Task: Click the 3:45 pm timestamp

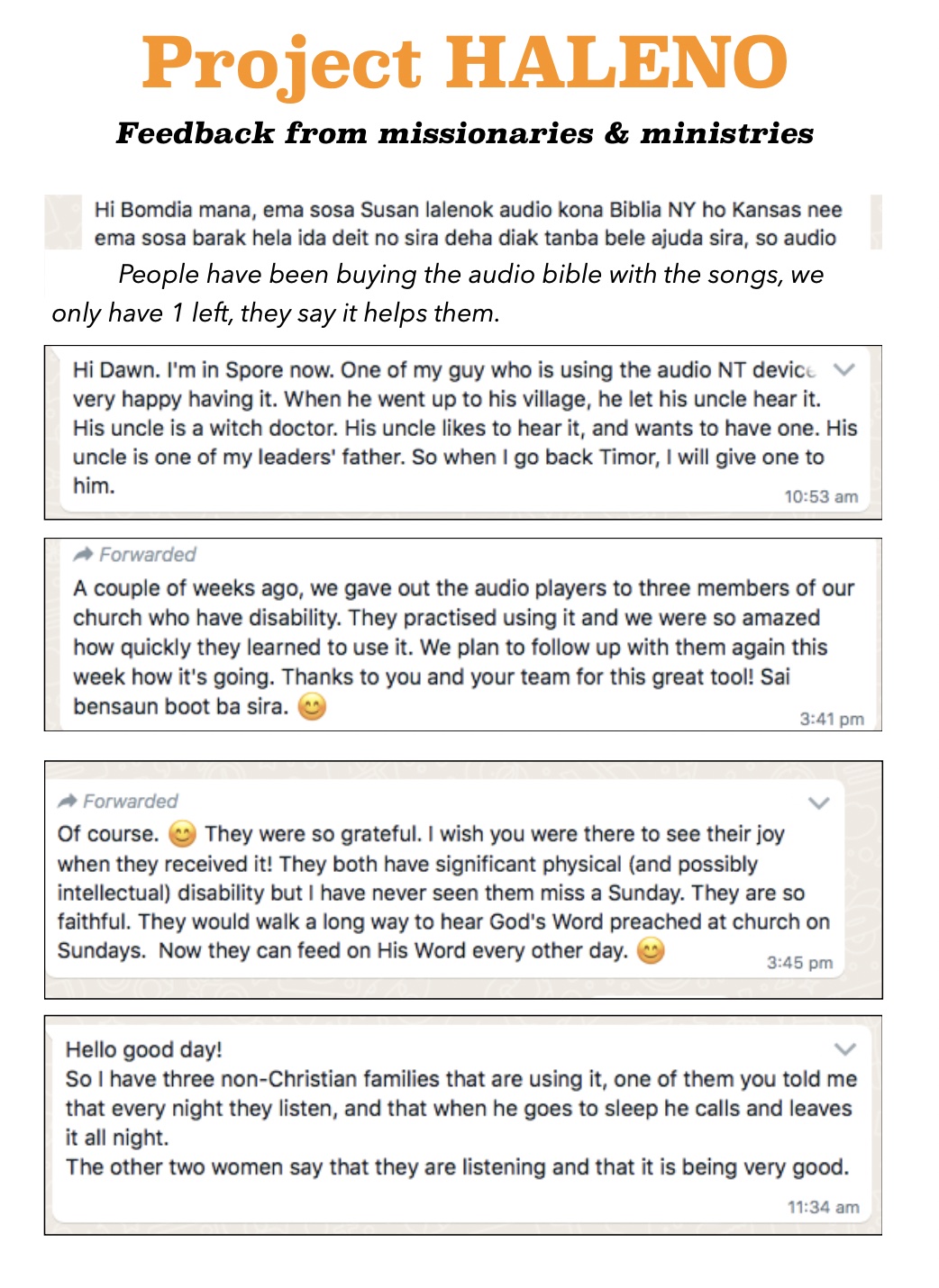Action: click(799, 962)
